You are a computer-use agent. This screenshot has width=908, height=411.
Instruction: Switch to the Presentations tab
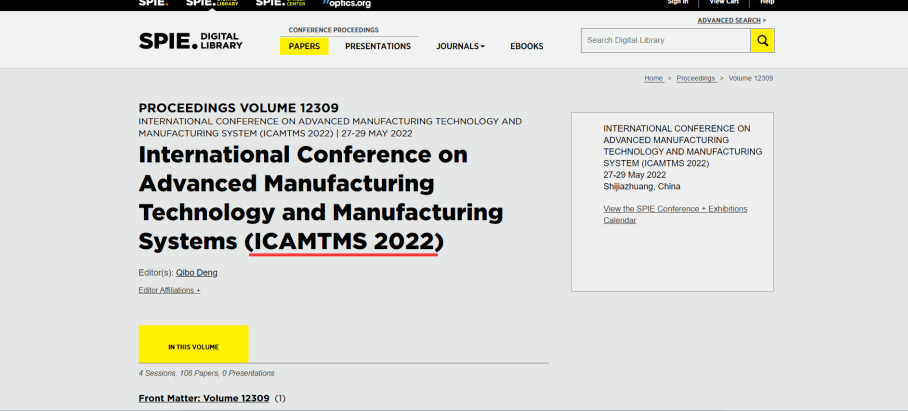378,46
